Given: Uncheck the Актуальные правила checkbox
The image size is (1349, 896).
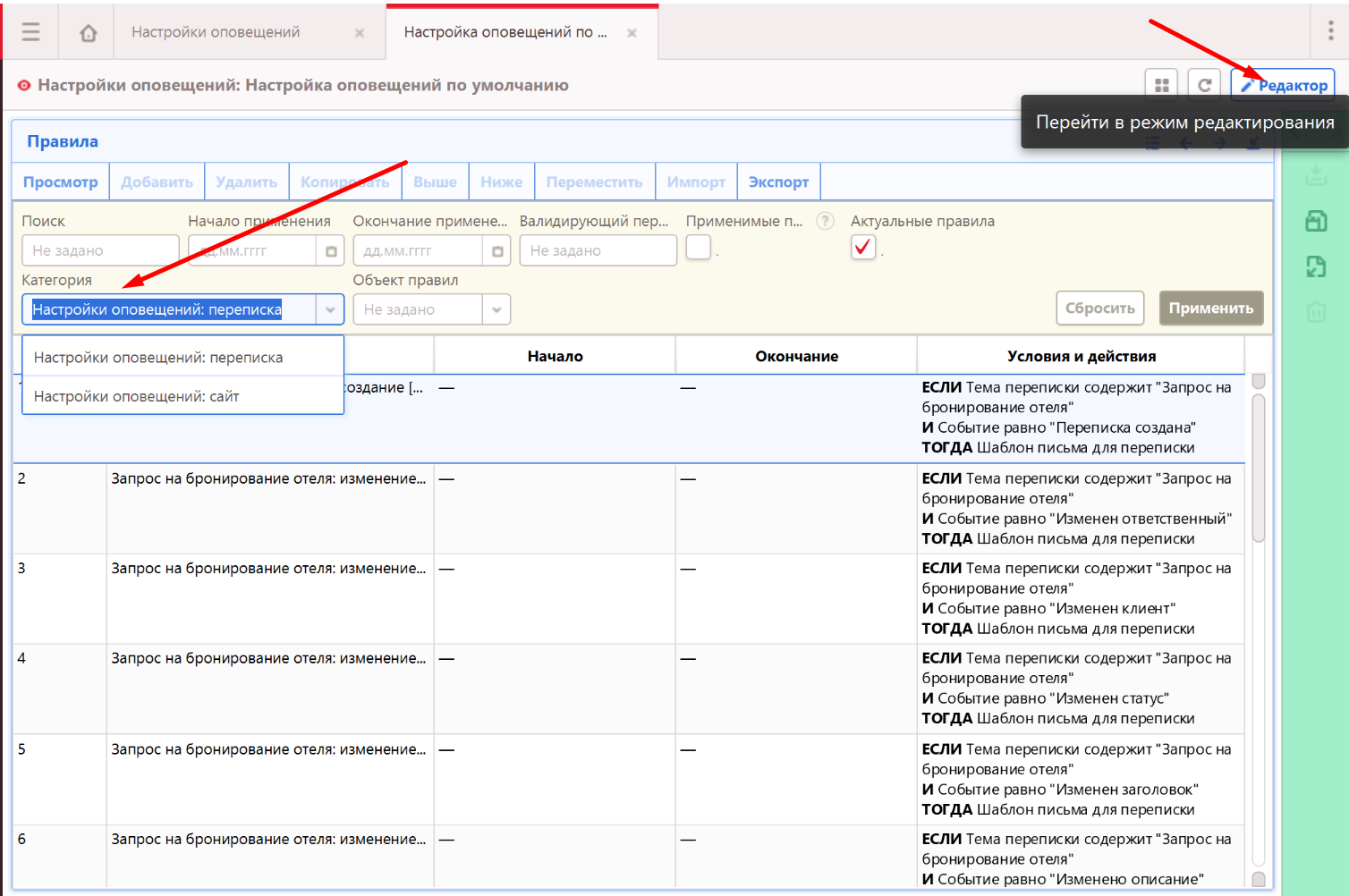Looking at the screenshot, I should tap(862, 248).
